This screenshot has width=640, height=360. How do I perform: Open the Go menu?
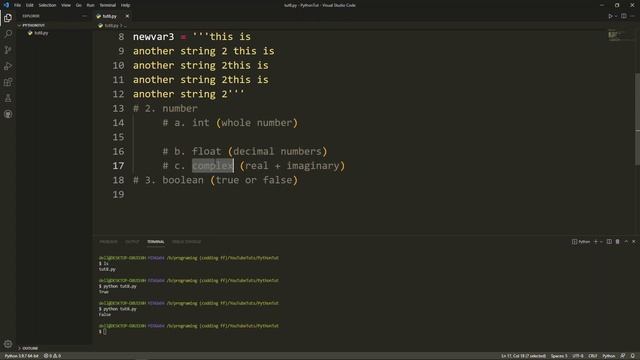[x=79, y=5]
